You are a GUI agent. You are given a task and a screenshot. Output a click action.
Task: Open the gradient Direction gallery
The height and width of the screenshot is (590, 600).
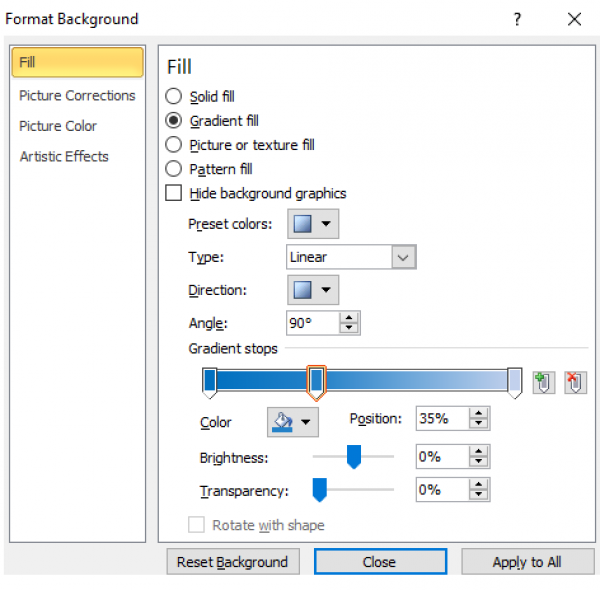(313, 291)
